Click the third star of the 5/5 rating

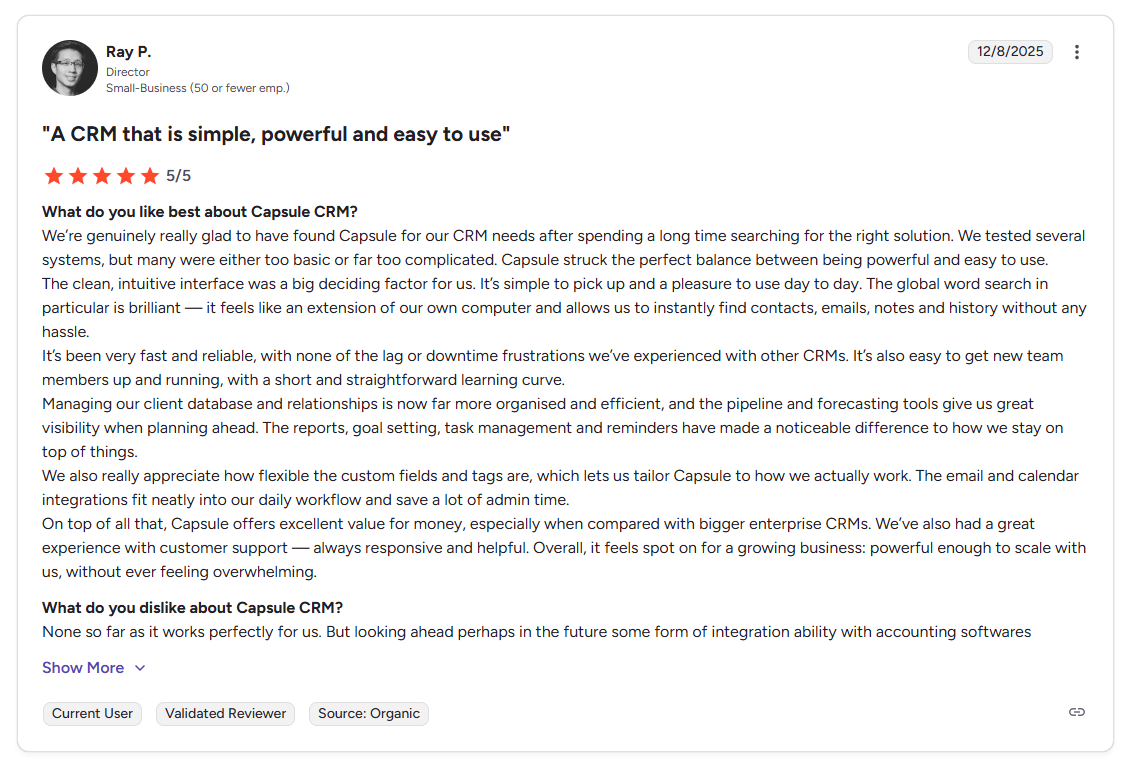tap(102, 175)
